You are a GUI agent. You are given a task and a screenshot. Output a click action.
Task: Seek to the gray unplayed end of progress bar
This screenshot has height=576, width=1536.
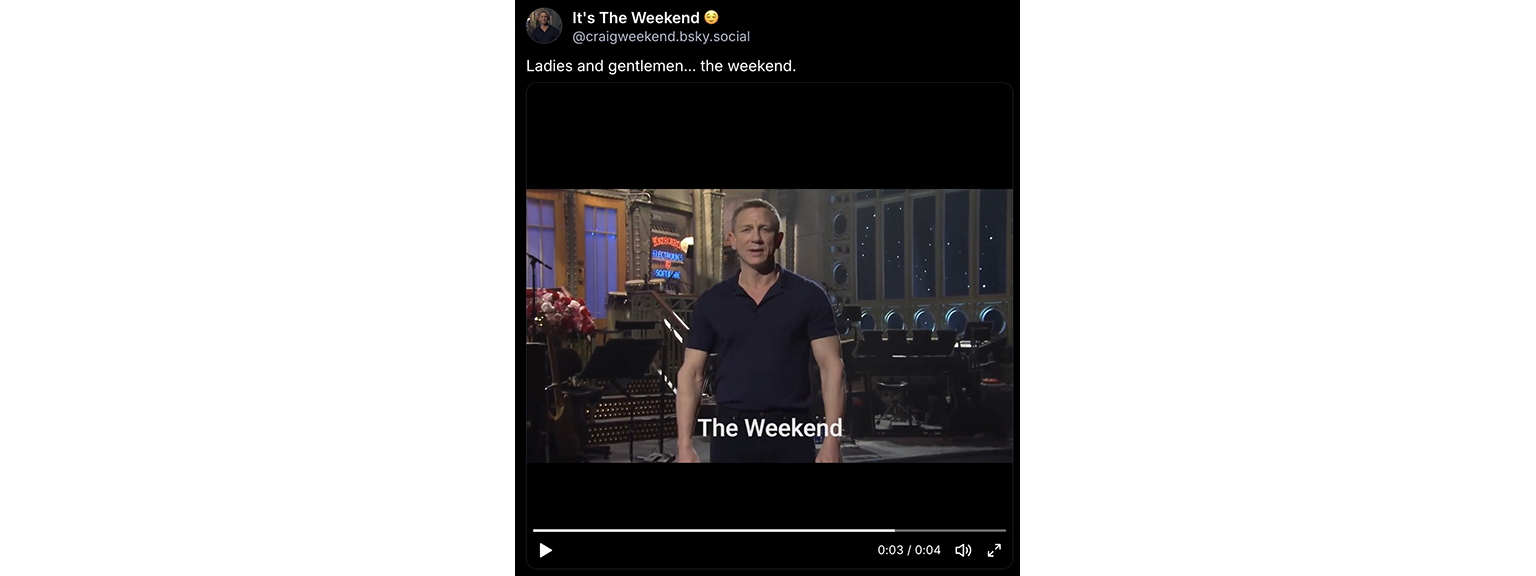[x=950, y=530]
